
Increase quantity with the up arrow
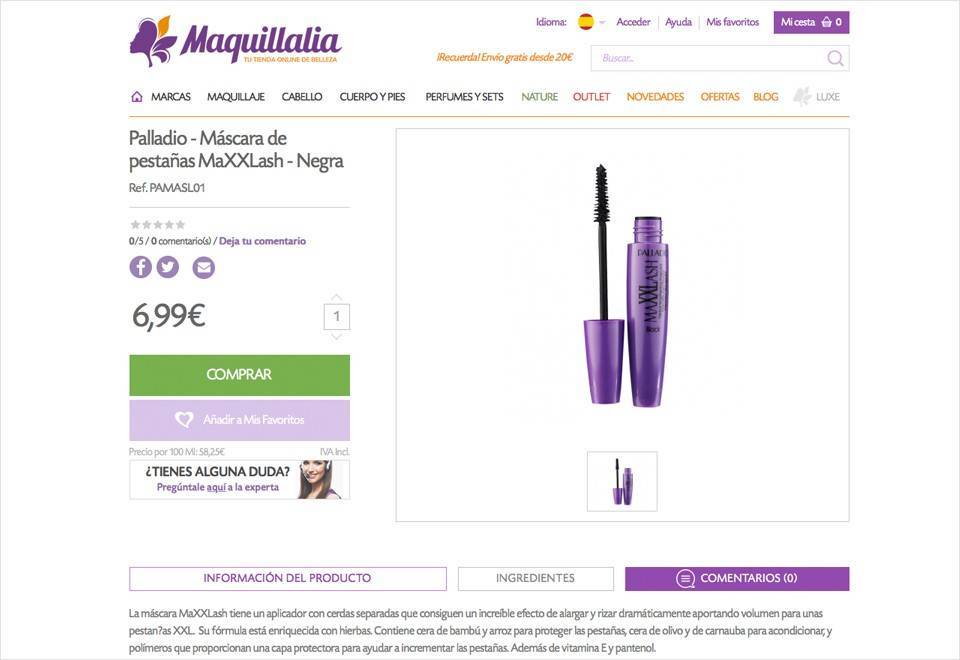tap(336, 297)
